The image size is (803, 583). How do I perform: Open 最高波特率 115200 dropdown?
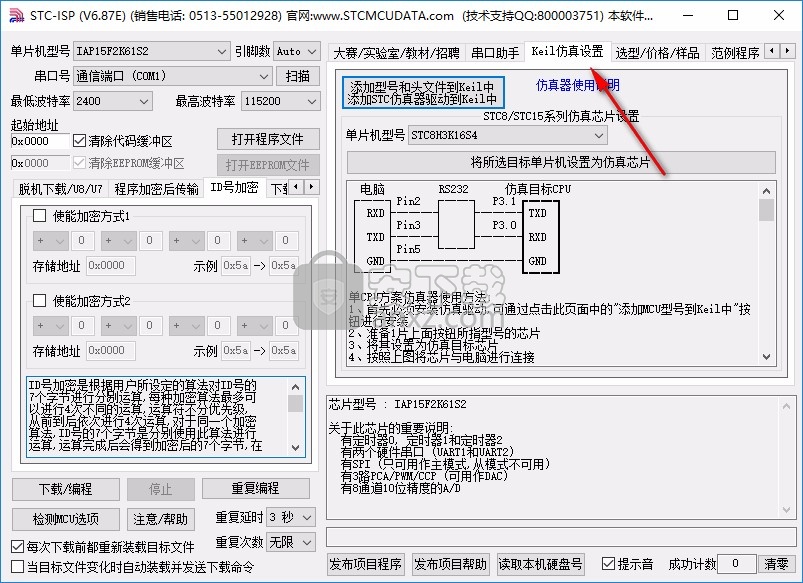coord(281,101)
